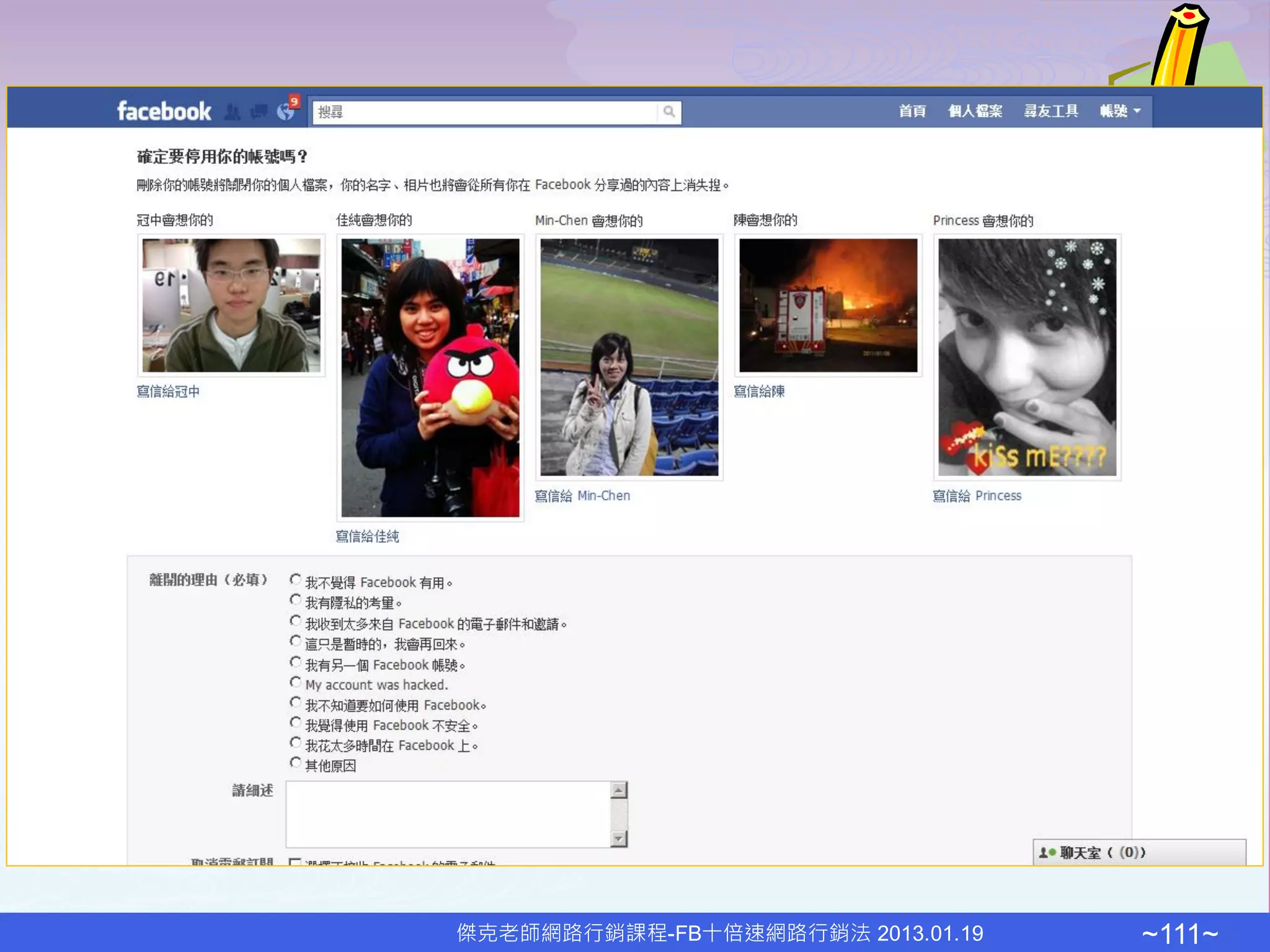Click text area scroll down arrow
Image resolution: width=1270 pixels, height=952 pixels.
[x=619, y=839]
